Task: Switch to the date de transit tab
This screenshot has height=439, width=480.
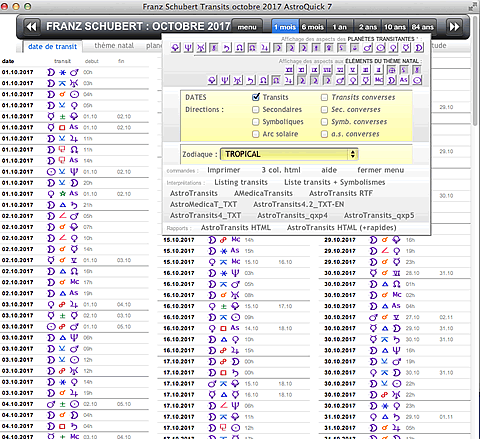Action: point(52,47)
